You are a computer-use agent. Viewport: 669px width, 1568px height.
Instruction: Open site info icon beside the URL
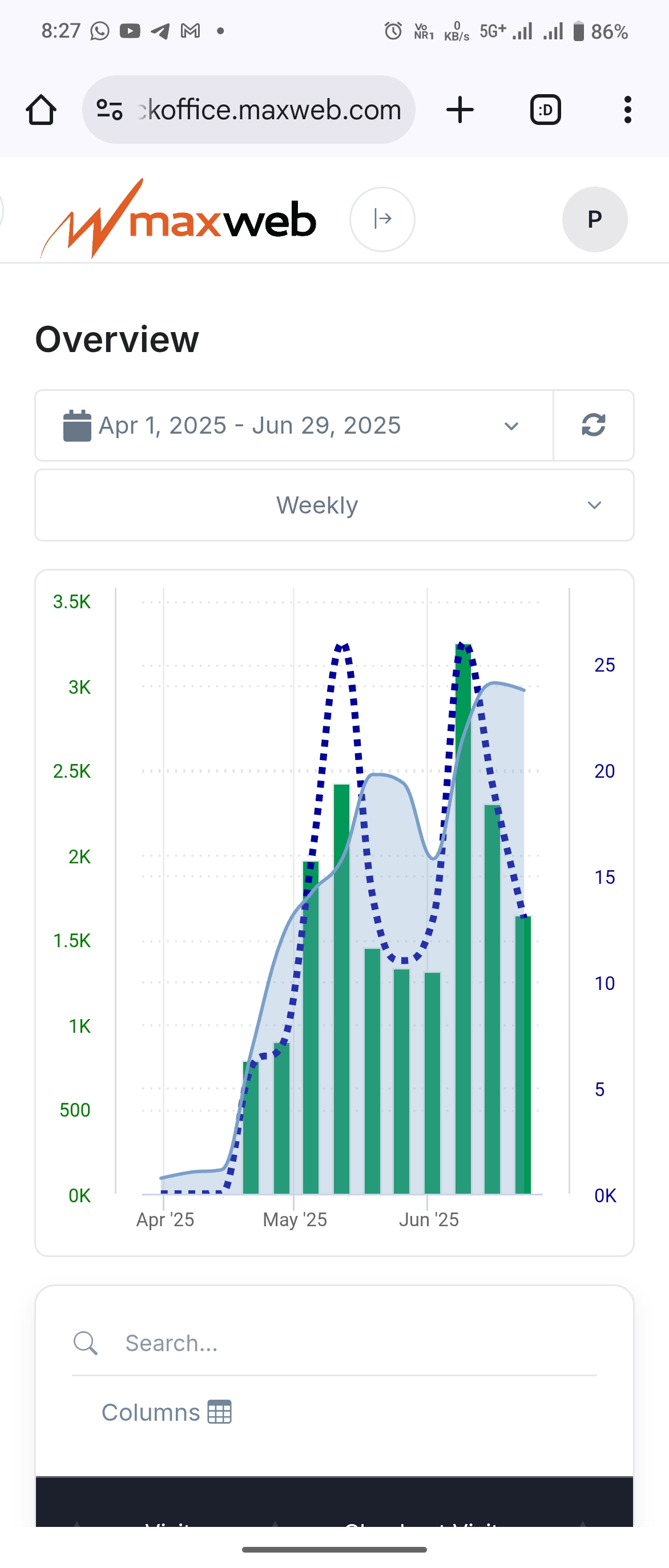click(110, 110)
